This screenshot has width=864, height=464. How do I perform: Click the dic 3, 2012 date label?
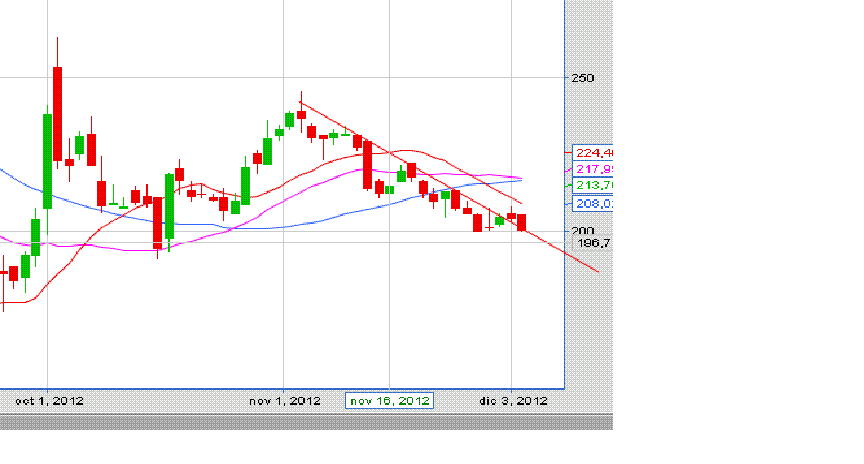(x=513, y=401)
